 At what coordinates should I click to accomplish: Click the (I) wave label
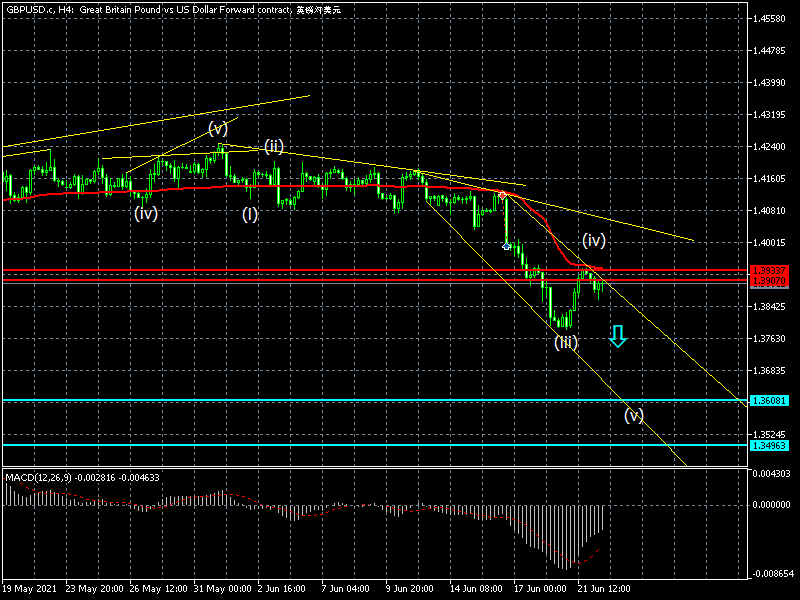coord(250,213)
